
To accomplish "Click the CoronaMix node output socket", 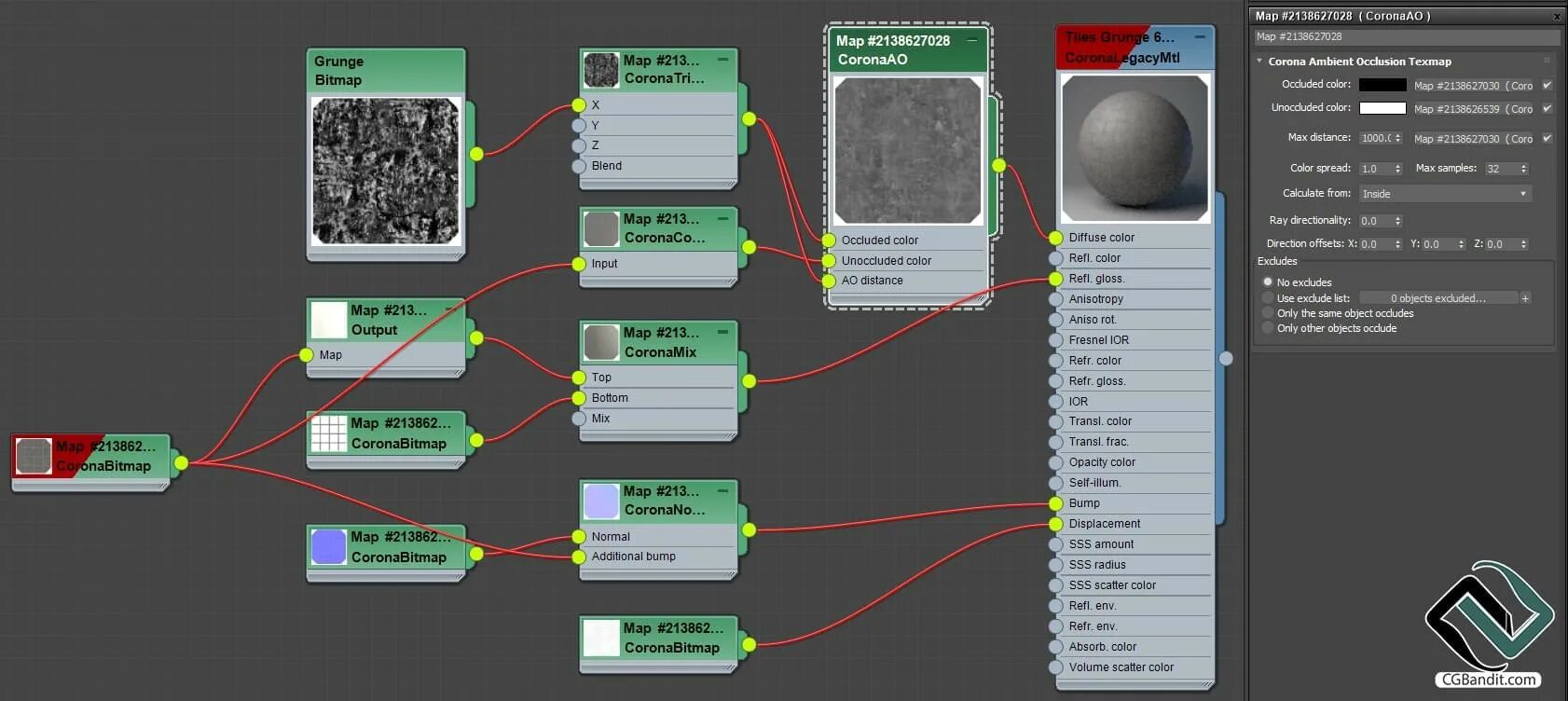I will pyautogui.click(x=749, y=380).
